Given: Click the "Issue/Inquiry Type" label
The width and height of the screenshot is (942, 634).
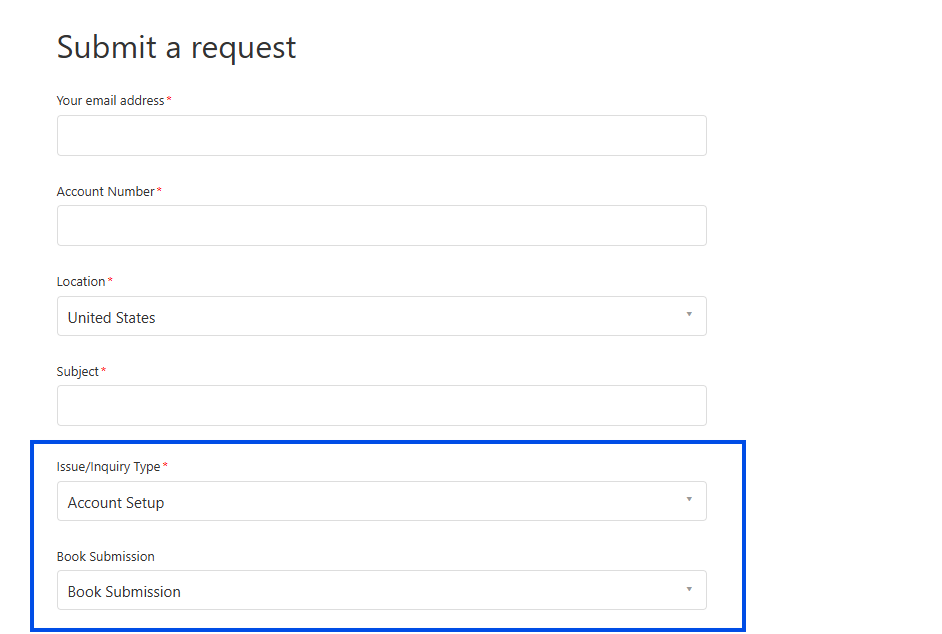Looking at the screenshot, I should [x=108, y=467].
